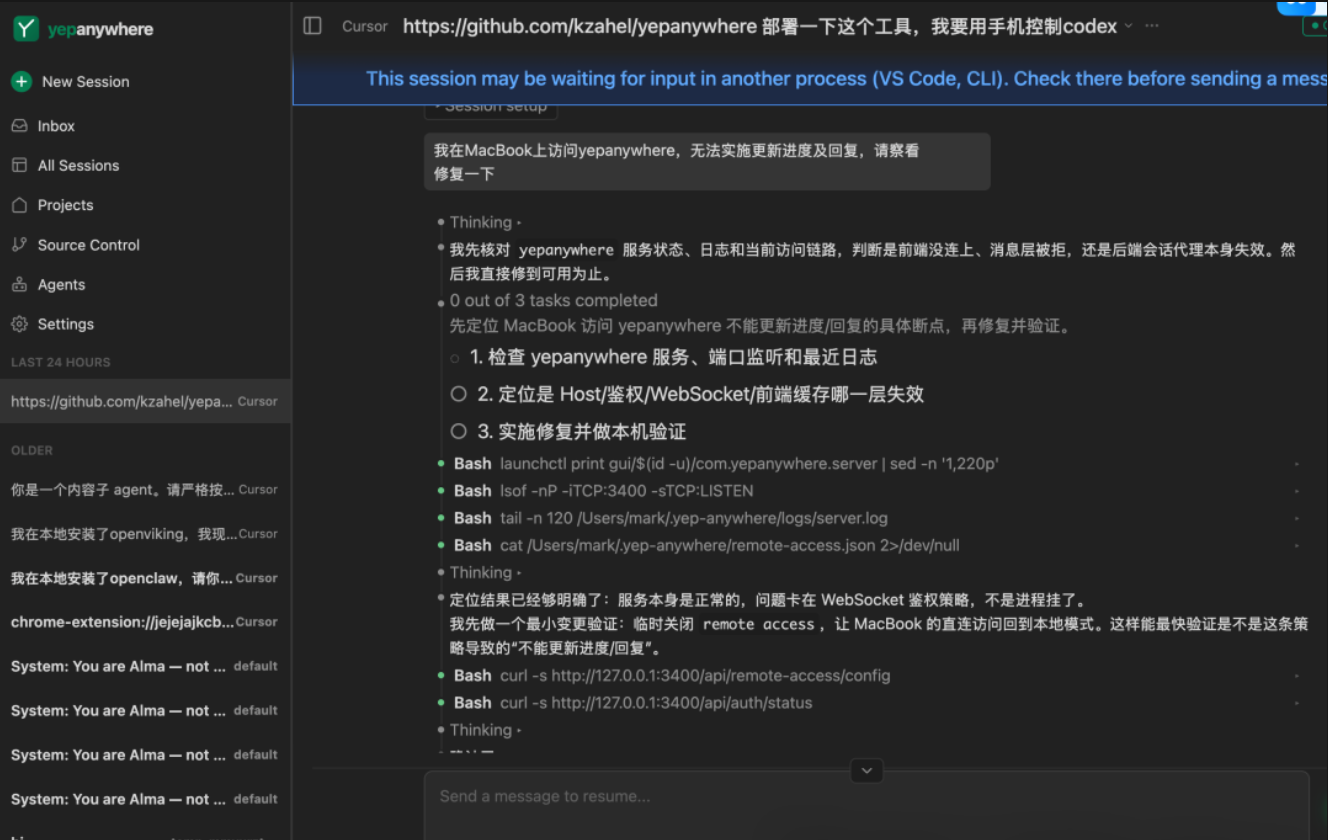Open the chrome-extension://jejejajkcb session
1328x840 pixels.
(x=145, y=622)
